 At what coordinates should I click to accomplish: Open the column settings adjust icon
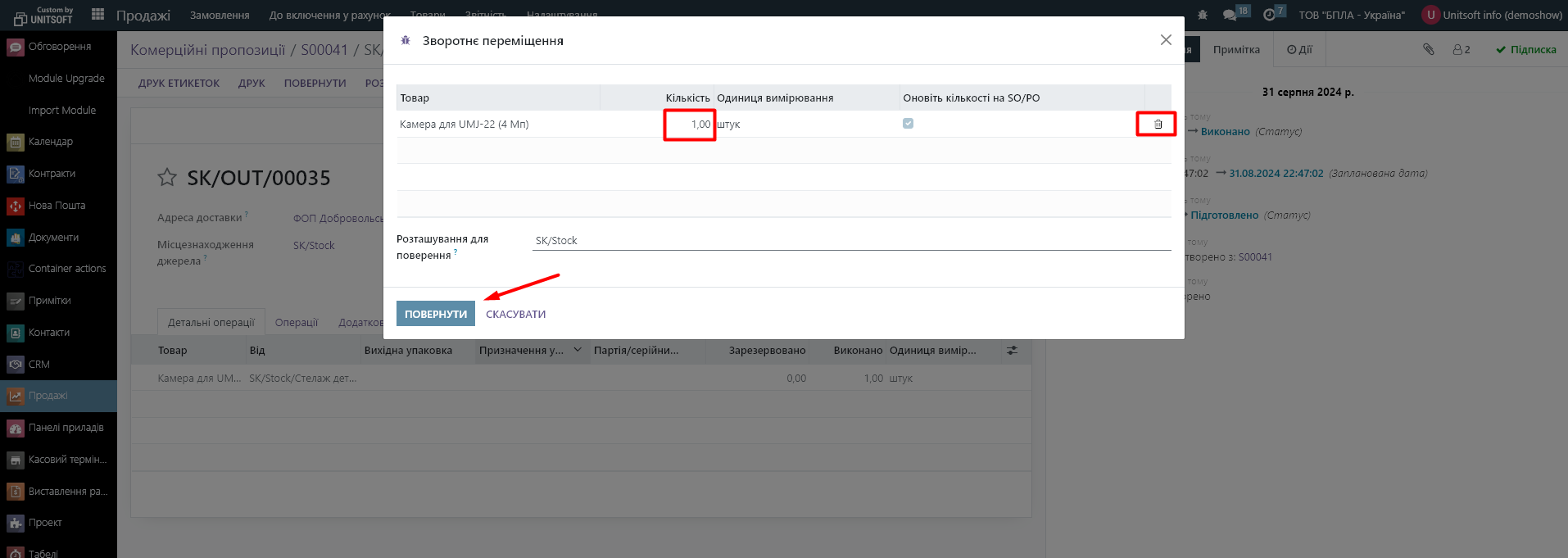pyautogui.click(x=1013, y=350)
